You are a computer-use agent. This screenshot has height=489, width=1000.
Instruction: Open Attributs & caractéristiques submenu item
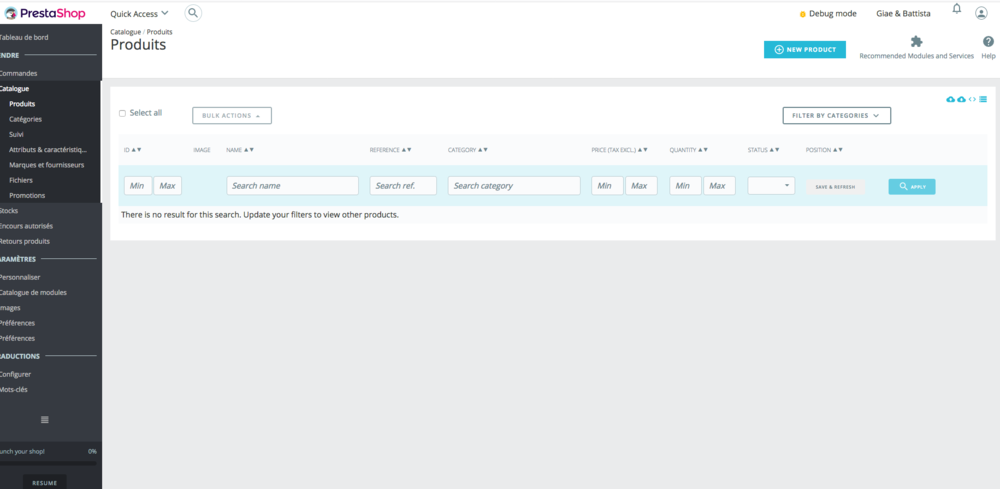click(50, 150)
